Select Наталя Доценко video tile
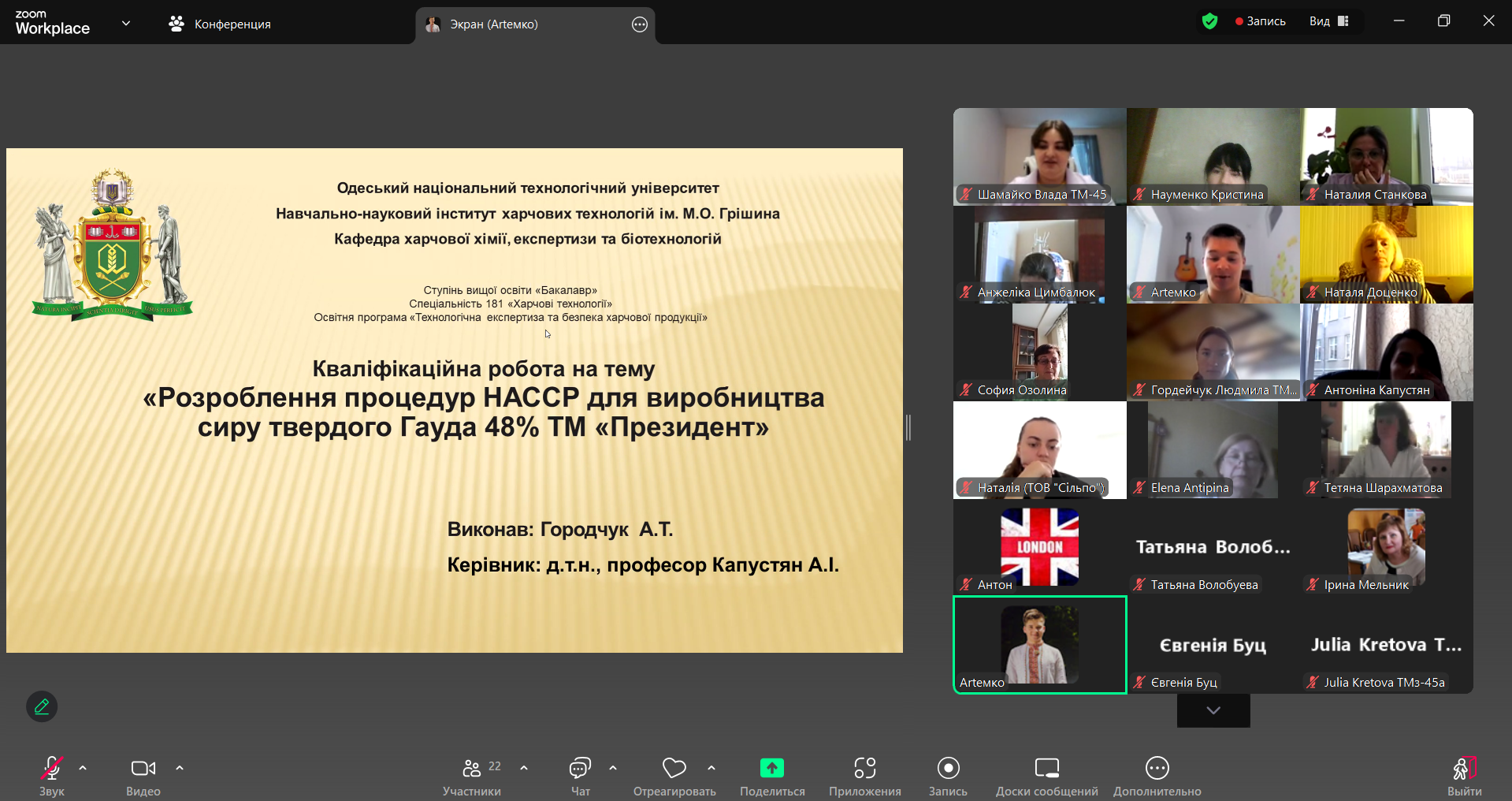This screenshot has width=1512, height=801. (x=1387, y=255)
